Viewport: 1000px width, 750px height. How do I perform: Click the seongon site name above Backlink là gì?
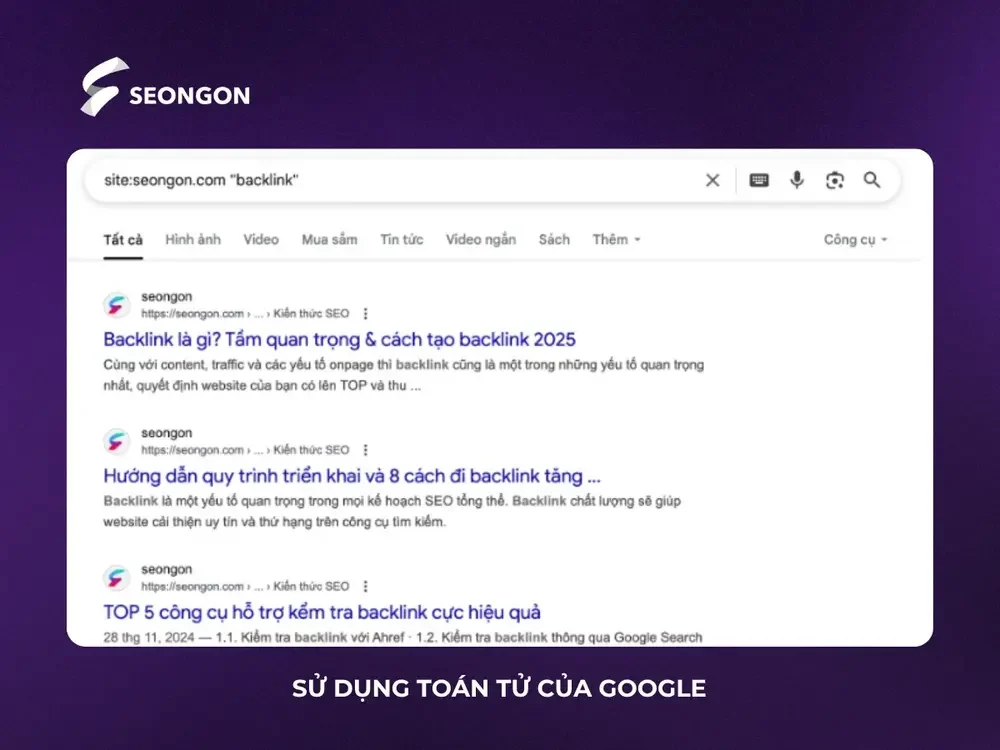pos(166,297)
